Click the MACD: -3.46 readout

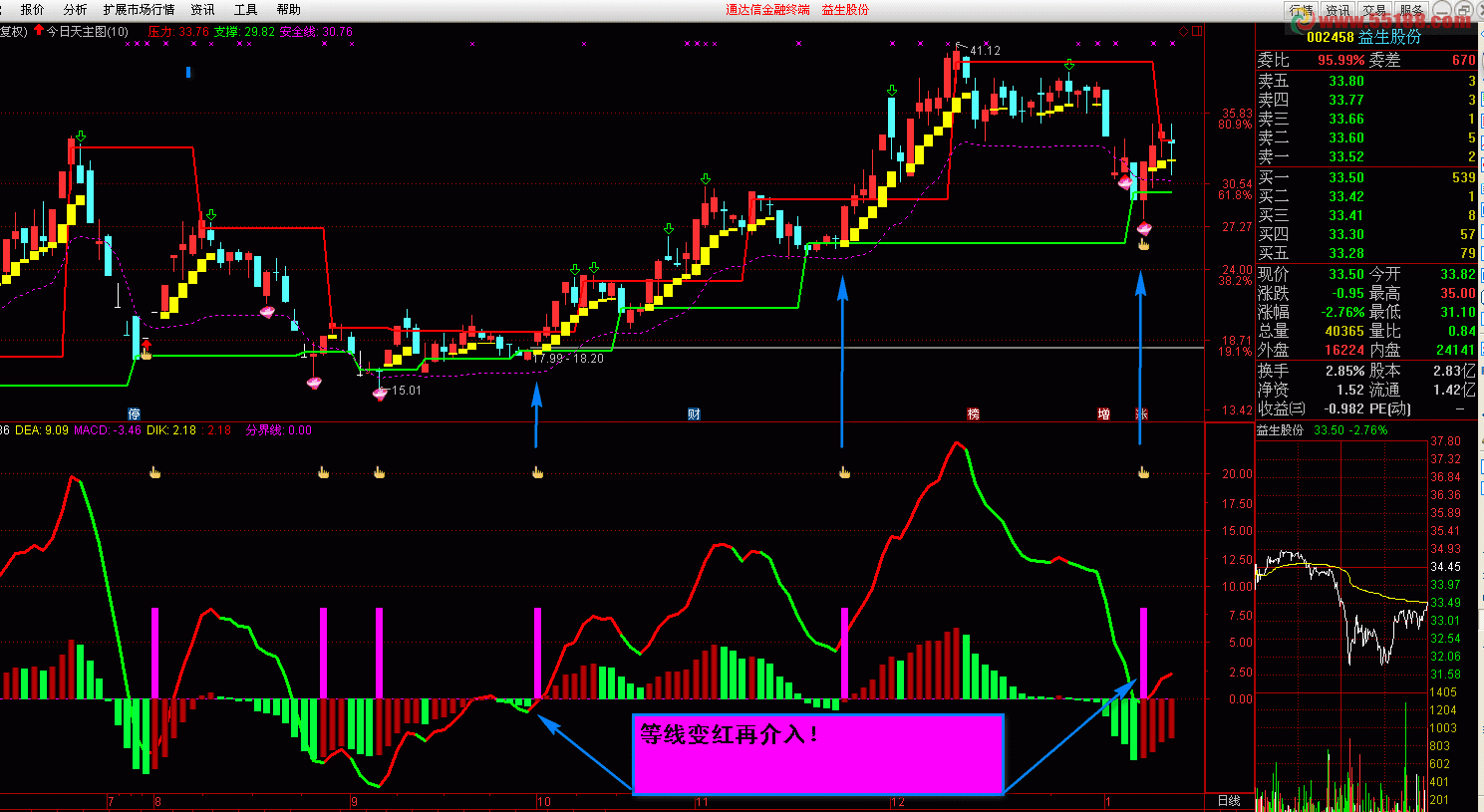coord(108,430)
